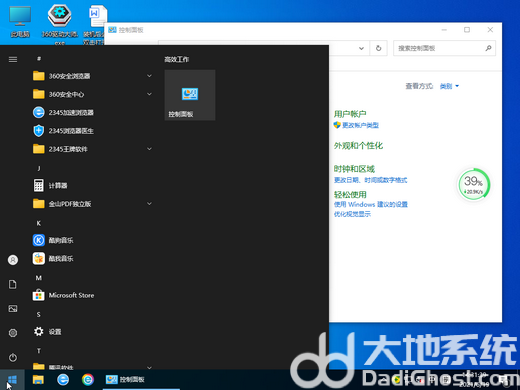520x390 pixels.
Task: Click the K letter header in app list
Action: 39,223
